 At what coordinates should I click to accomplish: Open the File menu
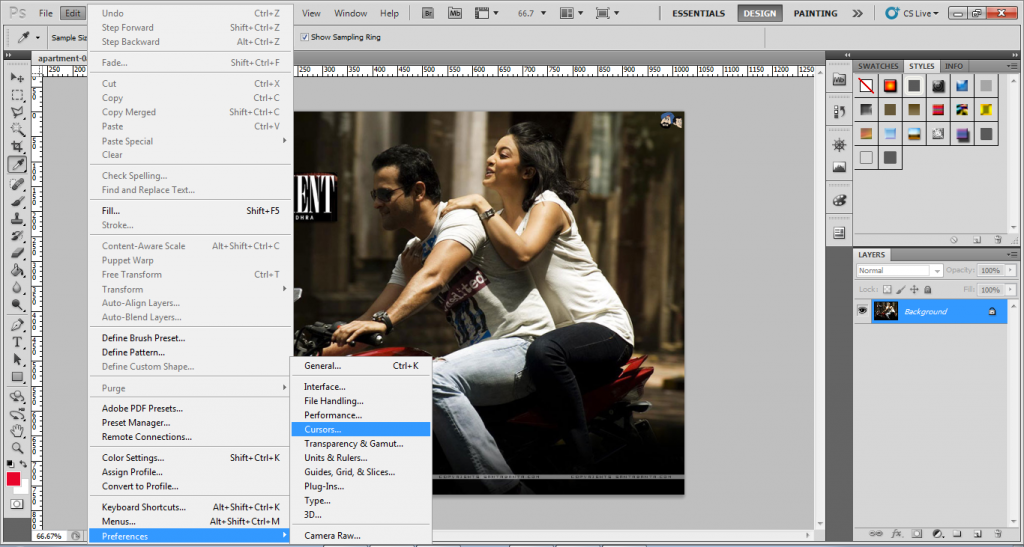[x=46, y=13]
